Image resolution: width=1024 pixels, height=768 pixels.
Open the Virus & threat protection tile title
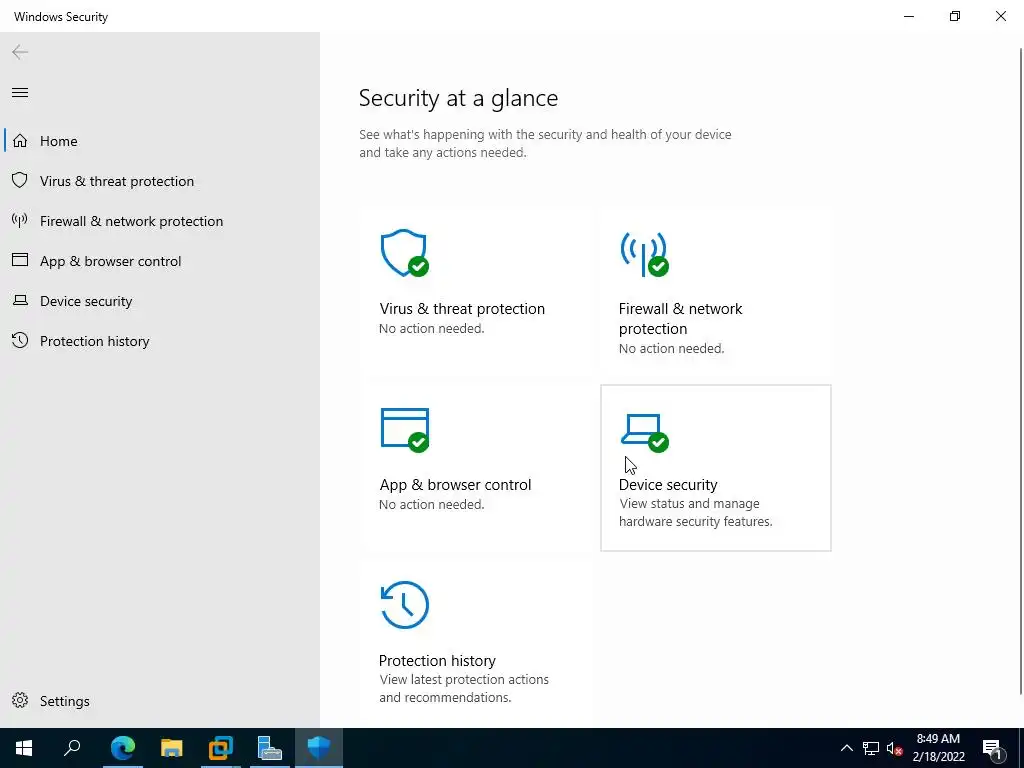point(462,308)
